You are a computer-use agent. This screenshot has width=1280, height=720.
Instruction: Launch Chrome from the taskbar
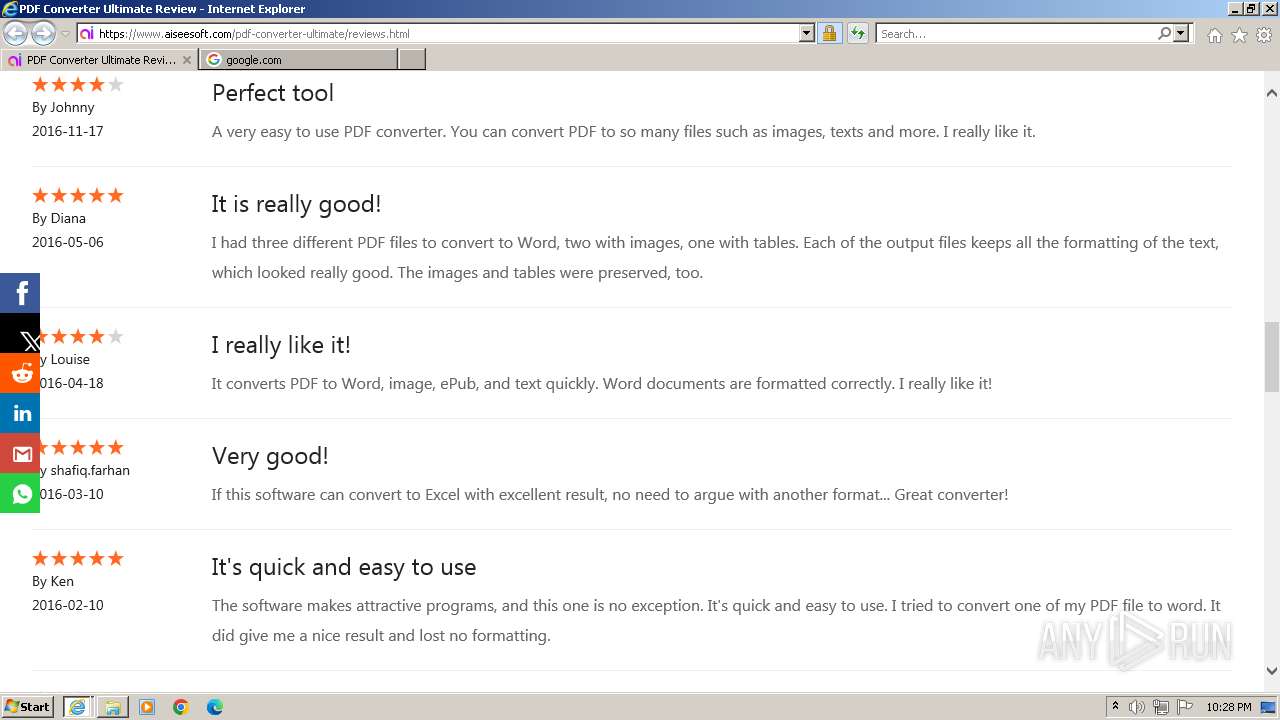coord(181,707)
